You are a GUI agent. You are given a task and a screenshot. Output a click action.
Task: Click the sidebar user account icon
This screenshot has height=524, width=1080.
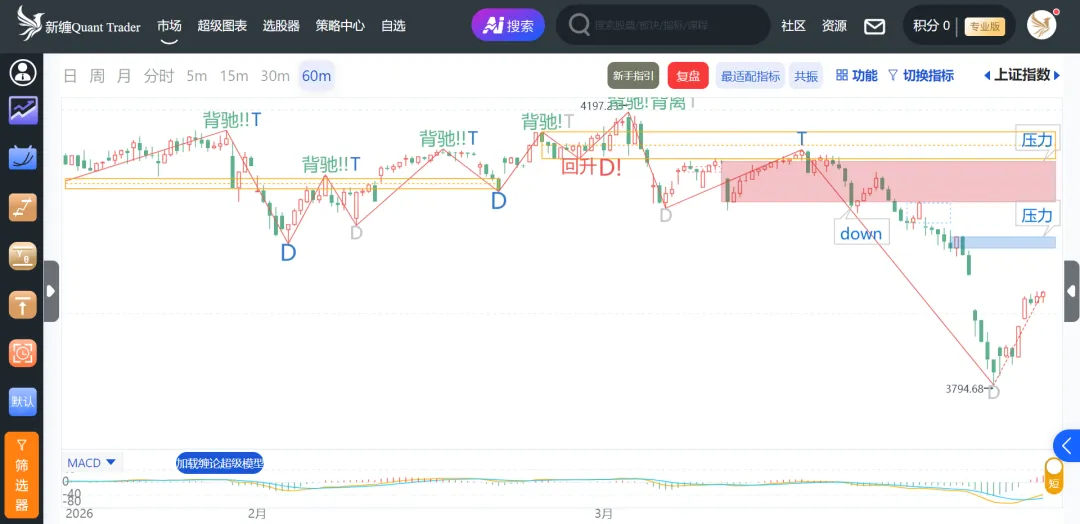pyautogui.click(x=23, y=72)
